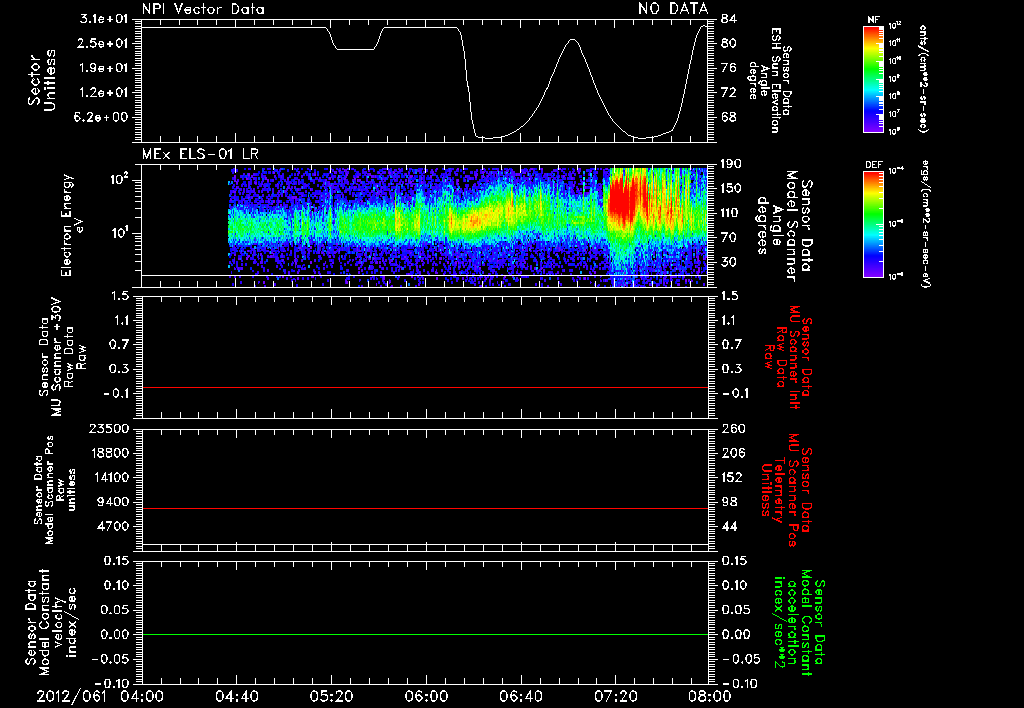Click the '2.5e+01' sector tick label

[x=104, y=43]
